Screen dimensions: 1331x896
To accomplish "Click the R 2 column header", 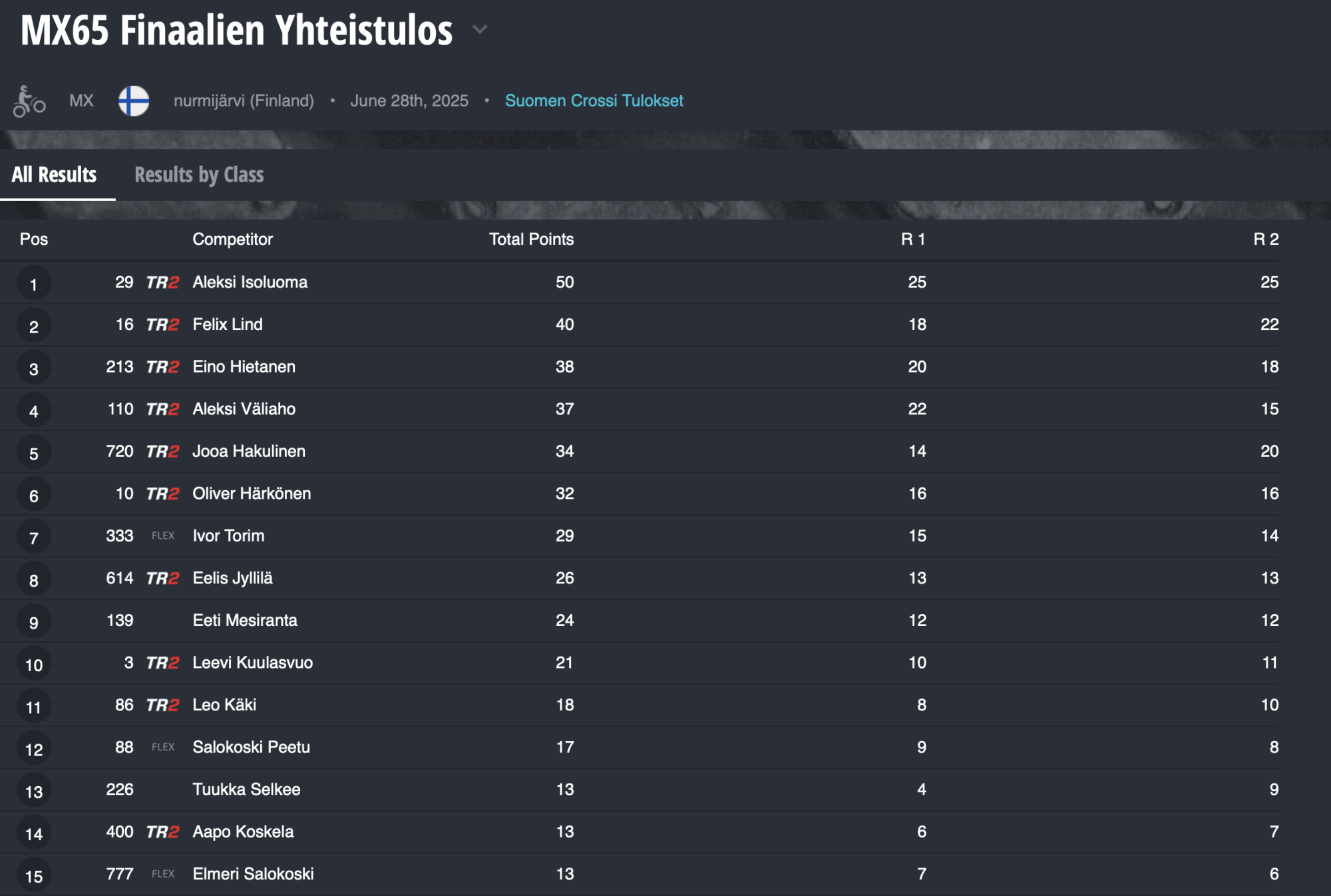I will (x=1266, y=239).
